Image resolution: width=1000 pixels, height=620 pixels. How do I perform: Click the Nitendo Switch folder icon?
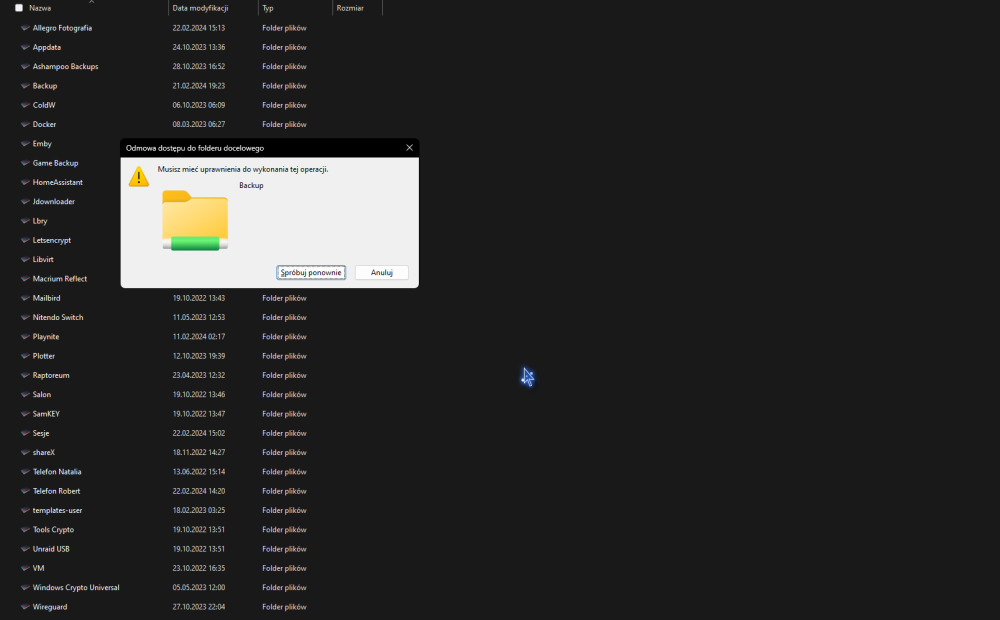pyautogui.click(x=26, y=317)
